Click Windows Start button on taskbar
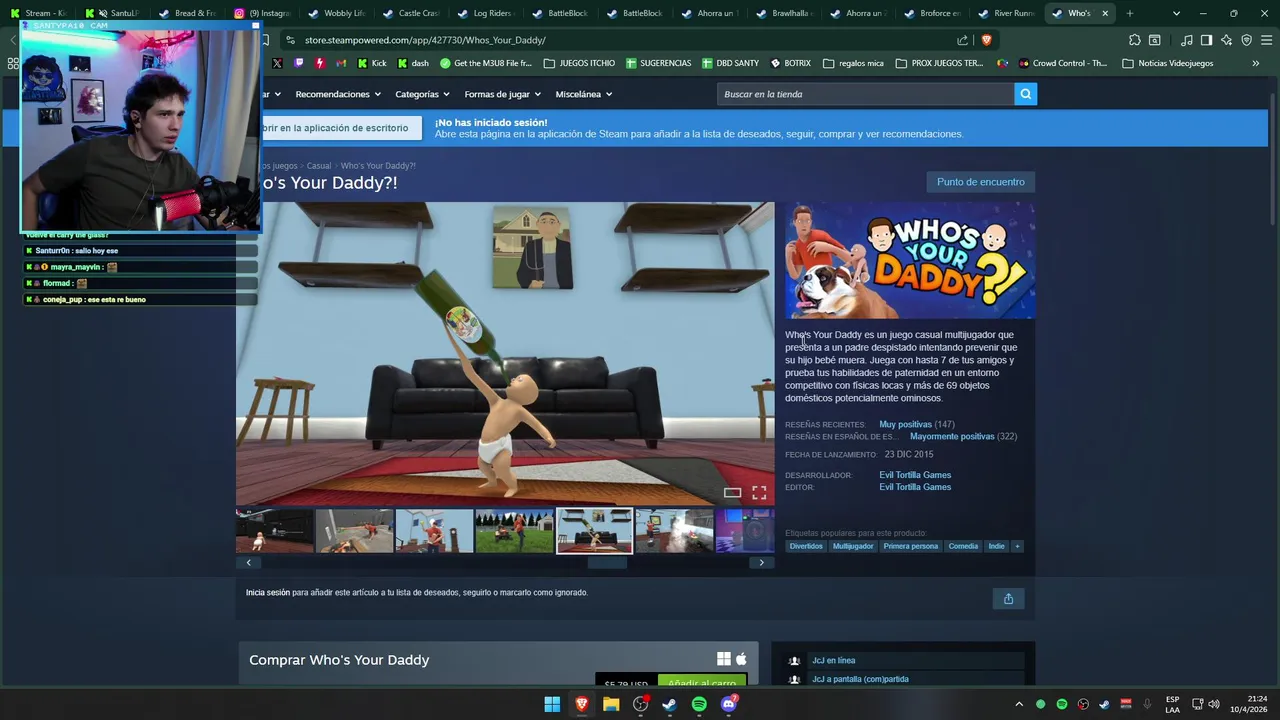This screenshot has width=1280, height=720. pyautogui.click(x=552, y=704)
